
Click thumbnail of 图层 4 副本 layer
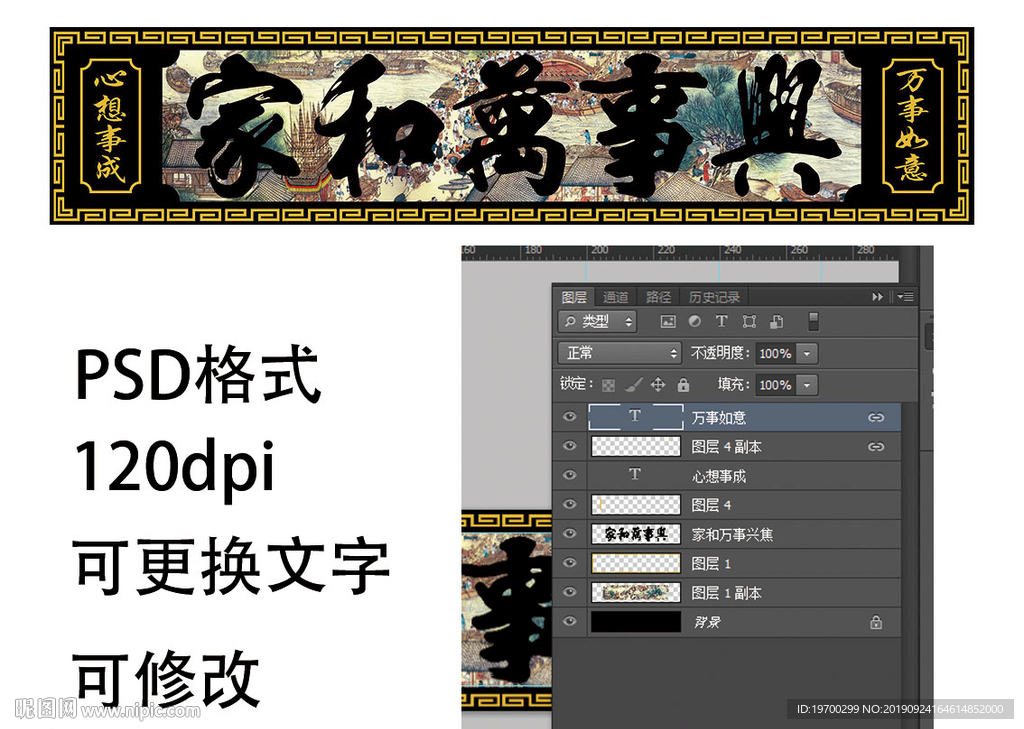click(x=635, y=446)
